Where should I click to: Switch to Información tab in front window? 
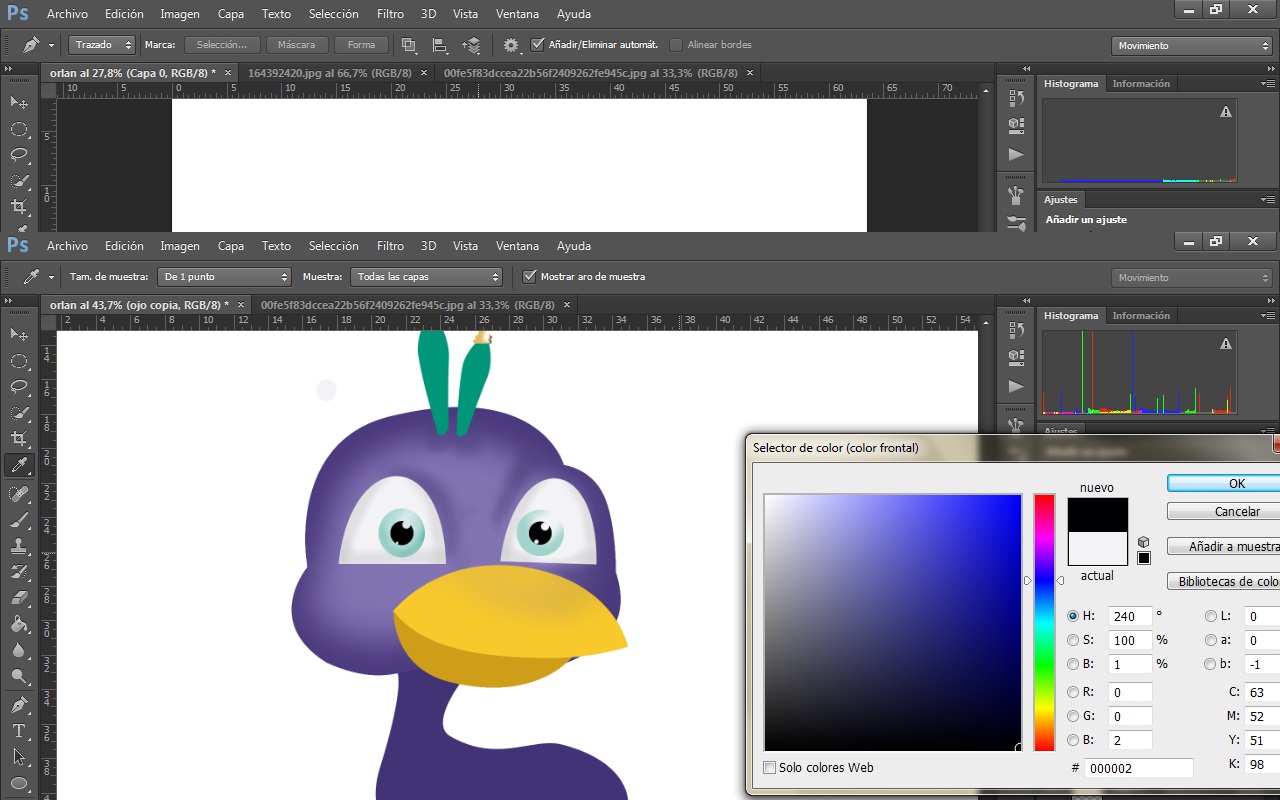pyautogui.click(x=1141, y=316)
